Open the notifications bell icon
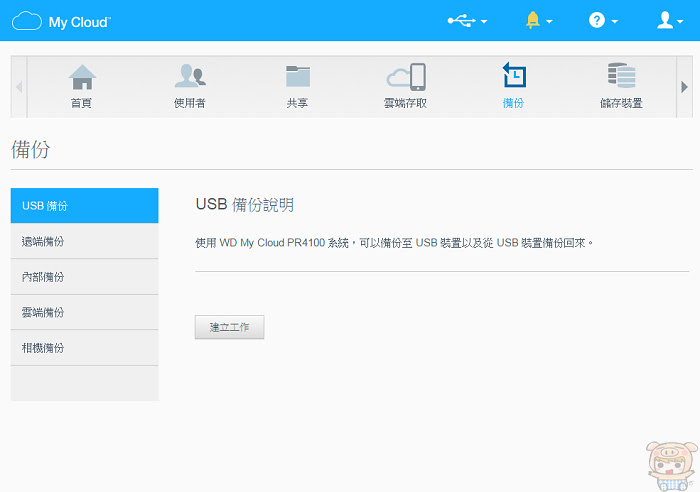The image size is (700, 492). pyautogui.click(x=533, y=20)
